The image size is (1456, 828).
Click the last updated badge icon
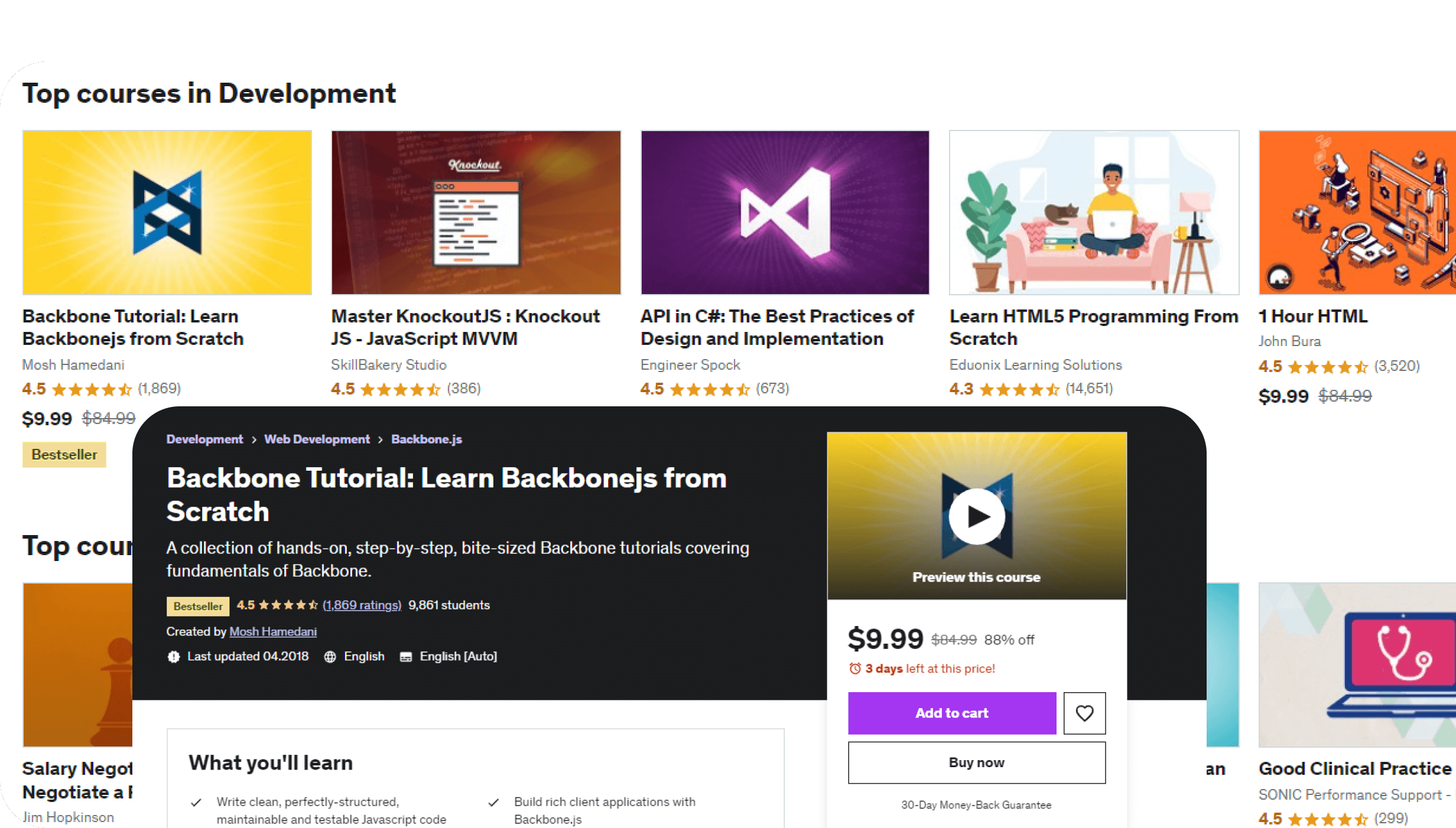pyautogui.click(x=174, y=657)
